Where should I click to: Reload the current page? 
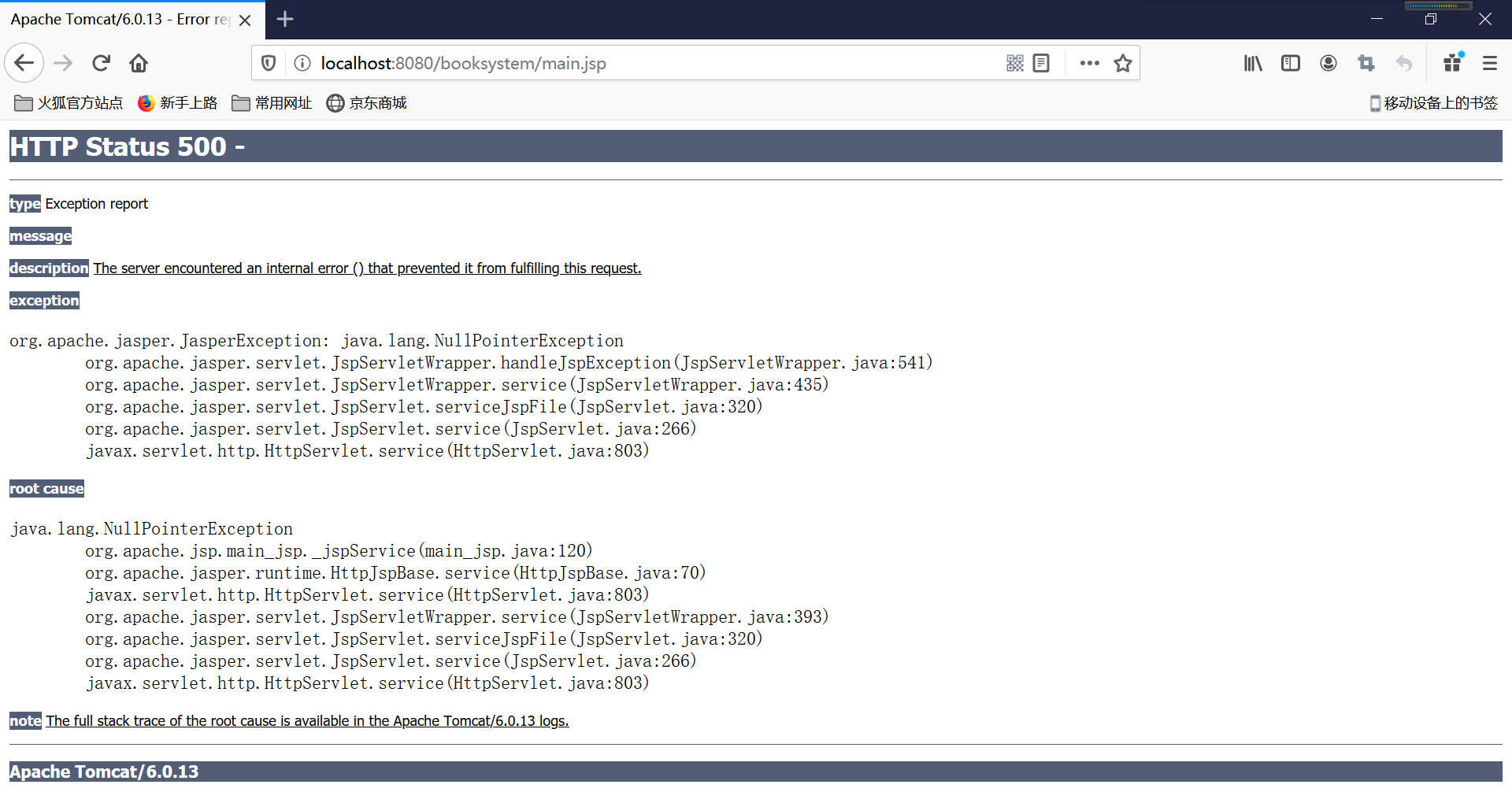(101, 63)
